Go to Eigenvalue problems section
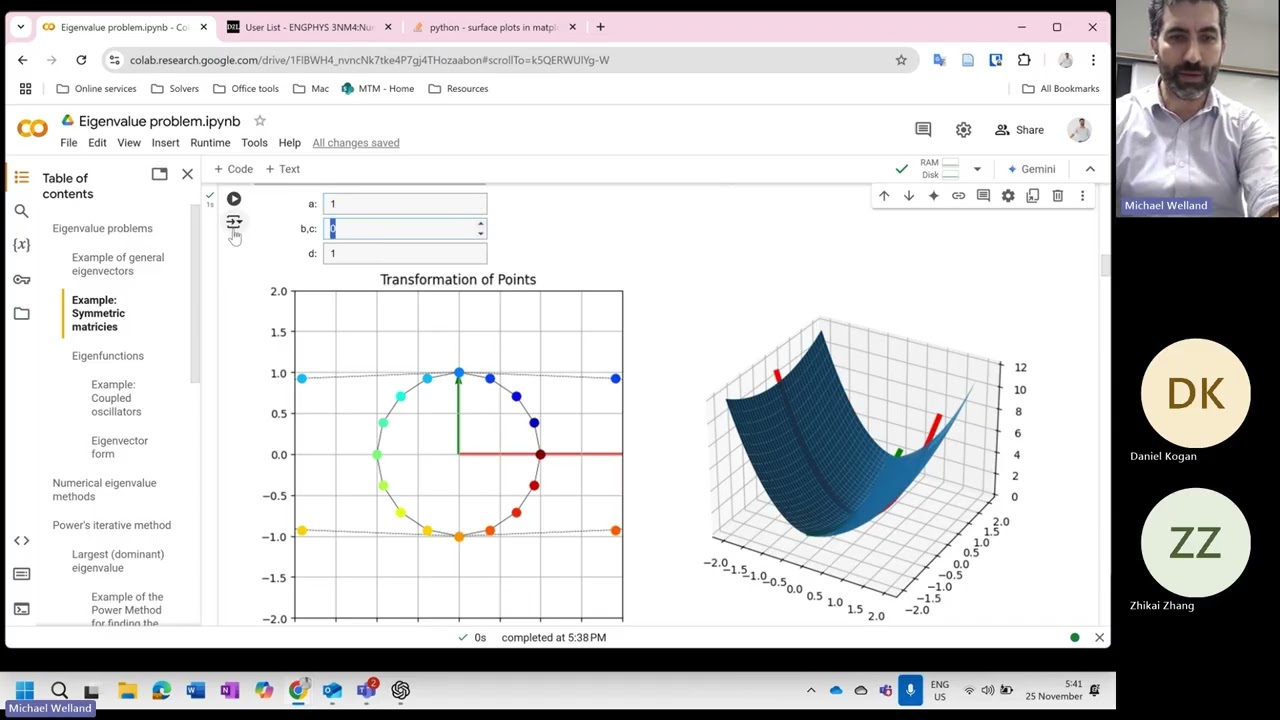 (103, 229)
